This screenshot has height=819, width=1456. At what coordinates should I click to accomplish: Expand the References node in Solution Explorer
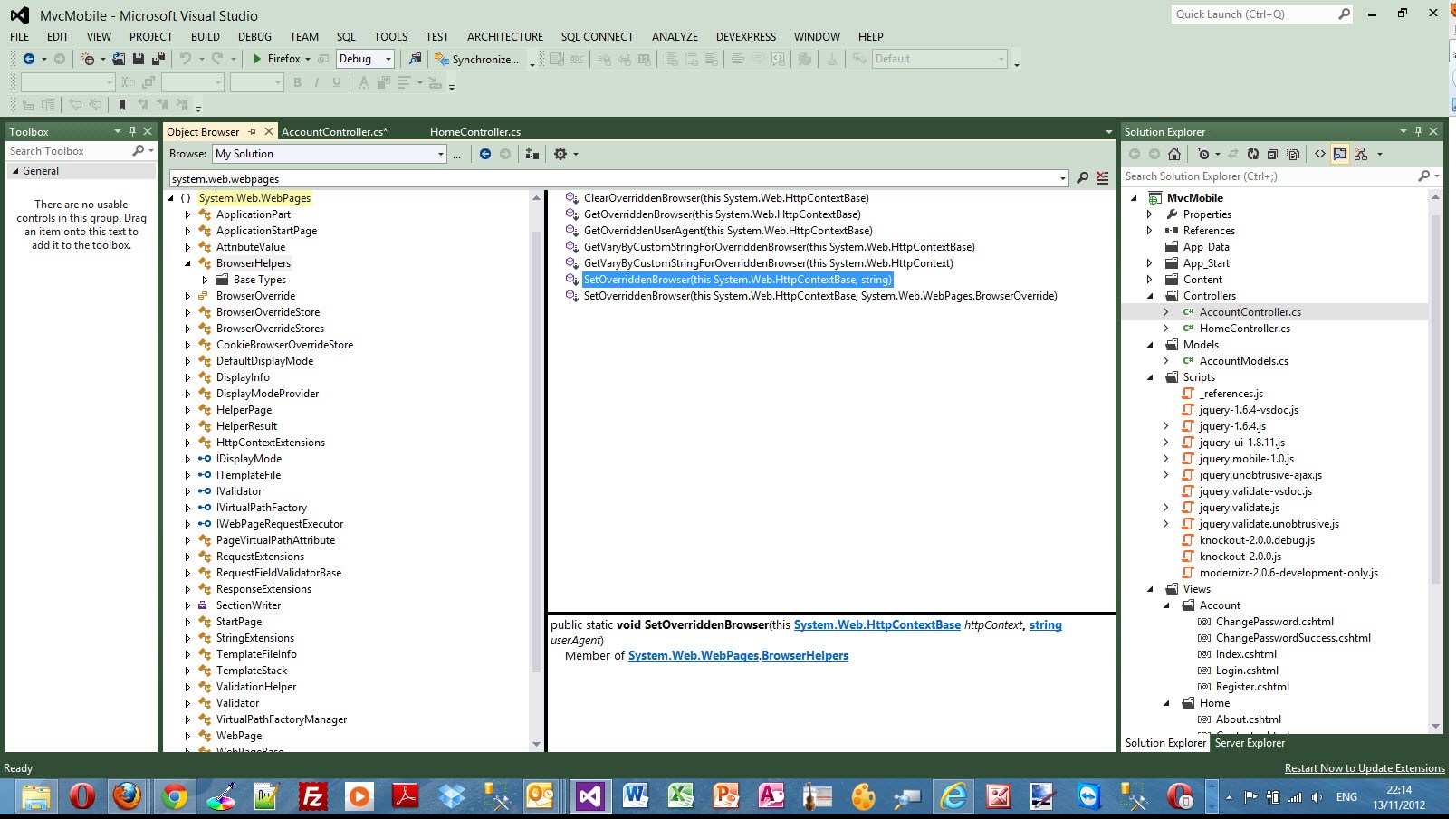[x=1150, y=231]
